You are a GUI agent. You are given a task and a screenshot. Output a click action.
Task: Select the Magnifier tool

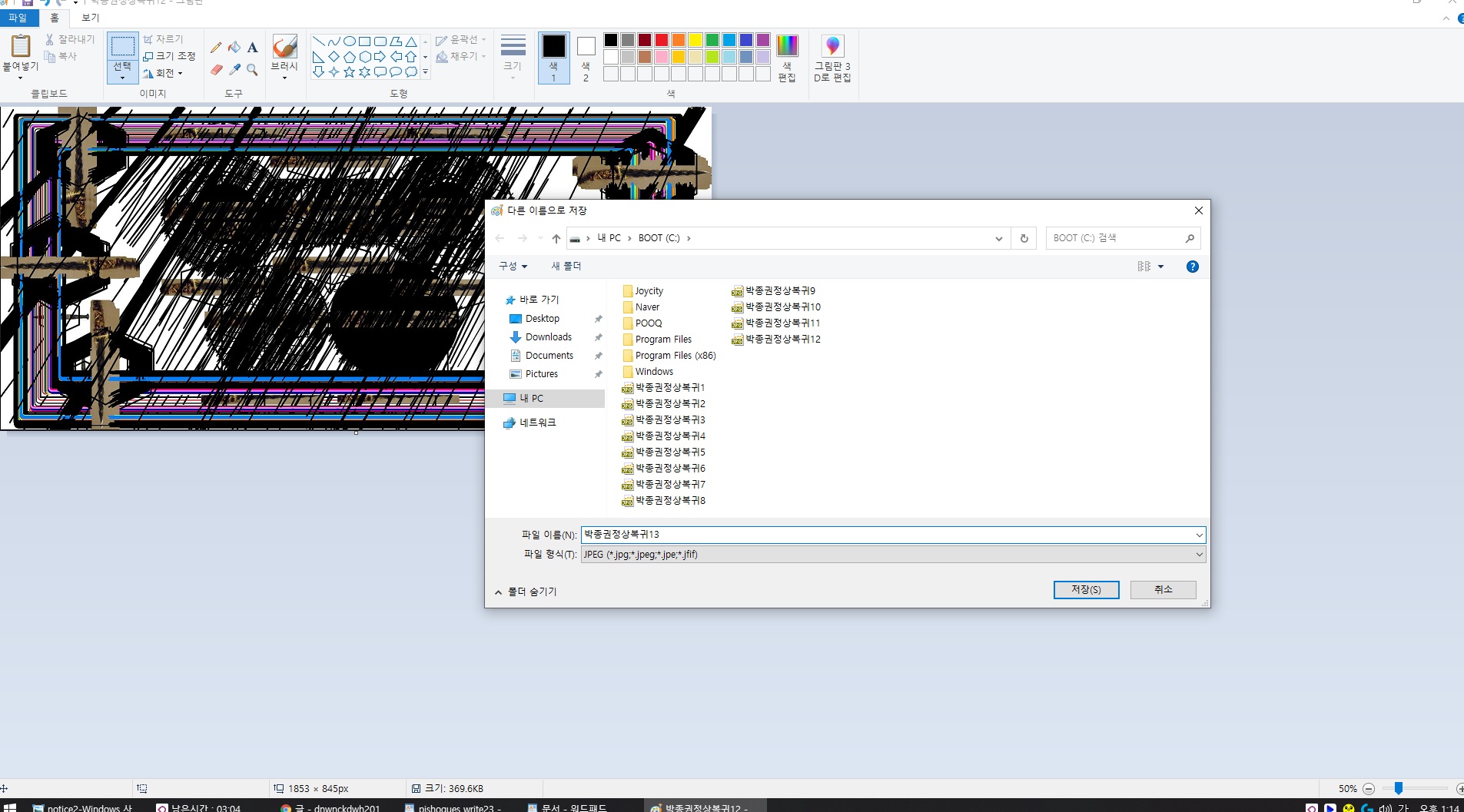(252, 69)
